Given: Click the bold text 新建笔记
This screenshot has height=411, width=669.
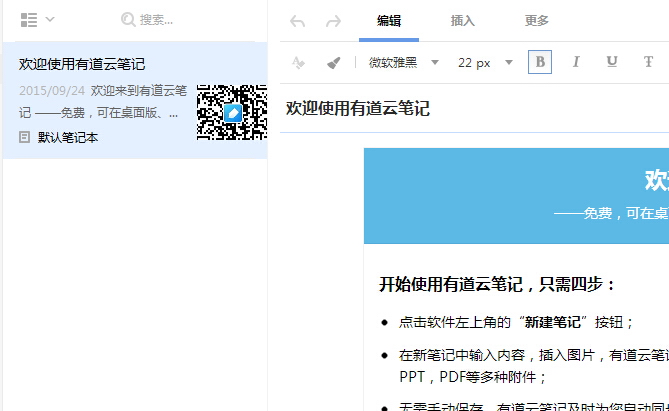Looking at the screenshot, I should 553,322.
